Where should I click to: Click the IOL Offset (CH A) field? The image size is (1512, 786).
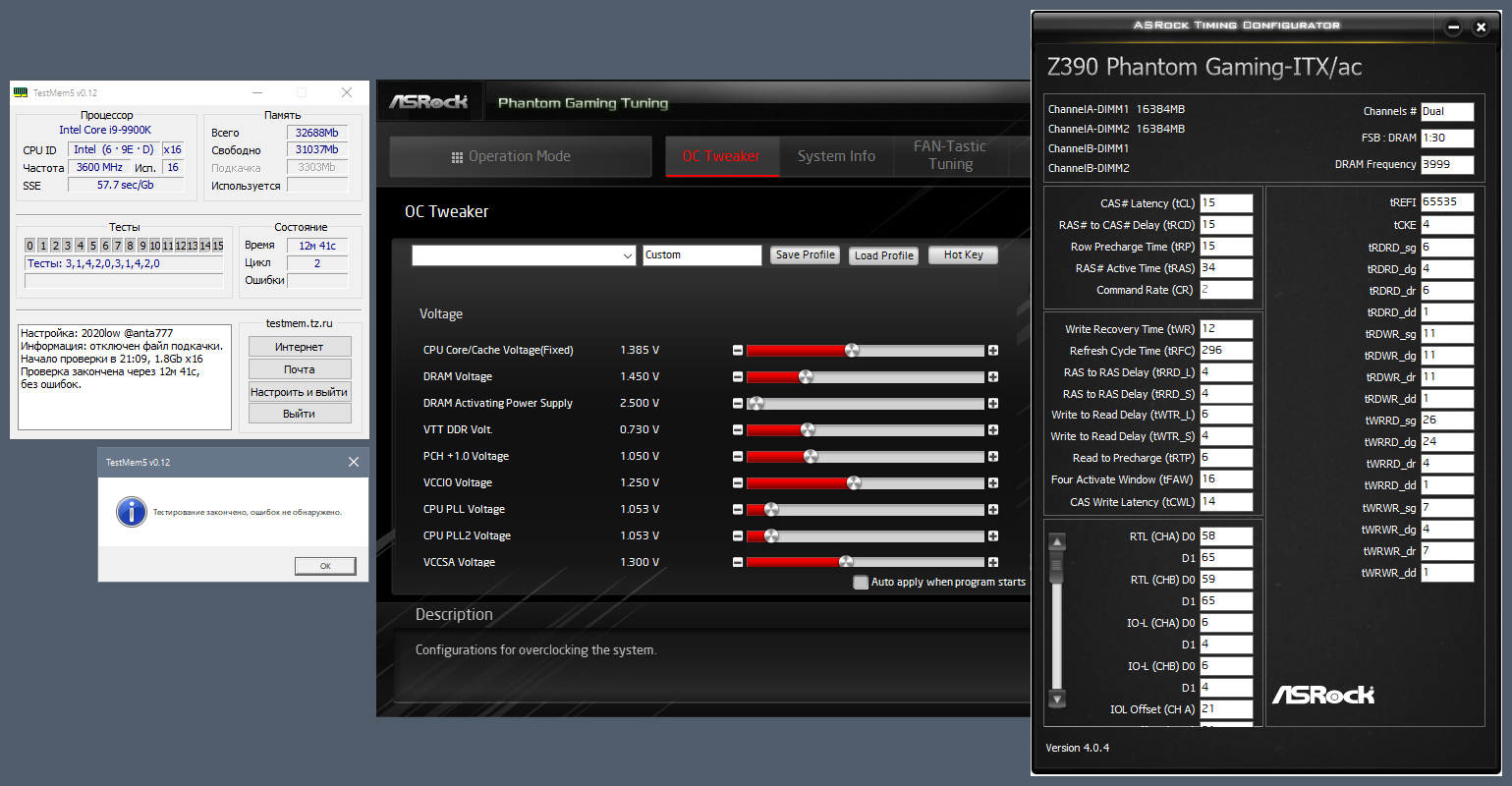click(1226, 709)
